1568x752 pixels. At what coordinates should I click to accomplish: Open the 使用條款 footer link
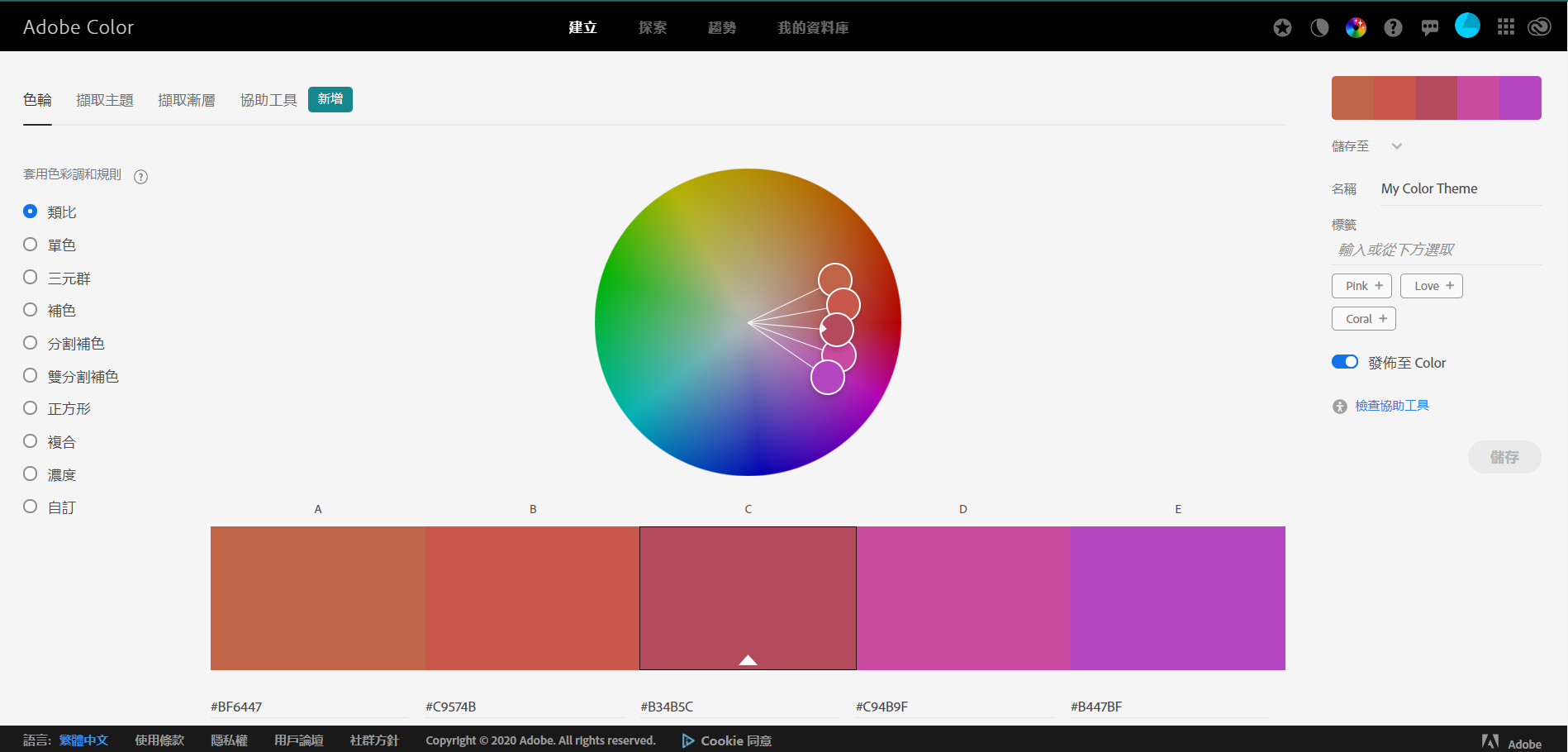pyautogui.click(x=159, y=740)
